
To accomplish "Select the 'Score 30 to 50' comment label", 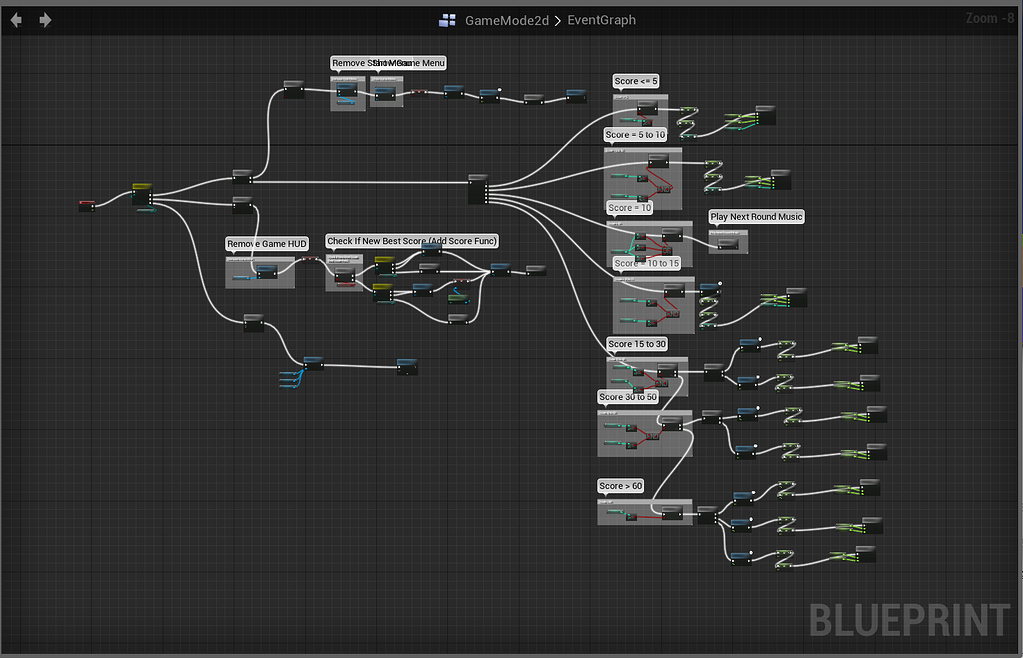I will pos(628,396).
